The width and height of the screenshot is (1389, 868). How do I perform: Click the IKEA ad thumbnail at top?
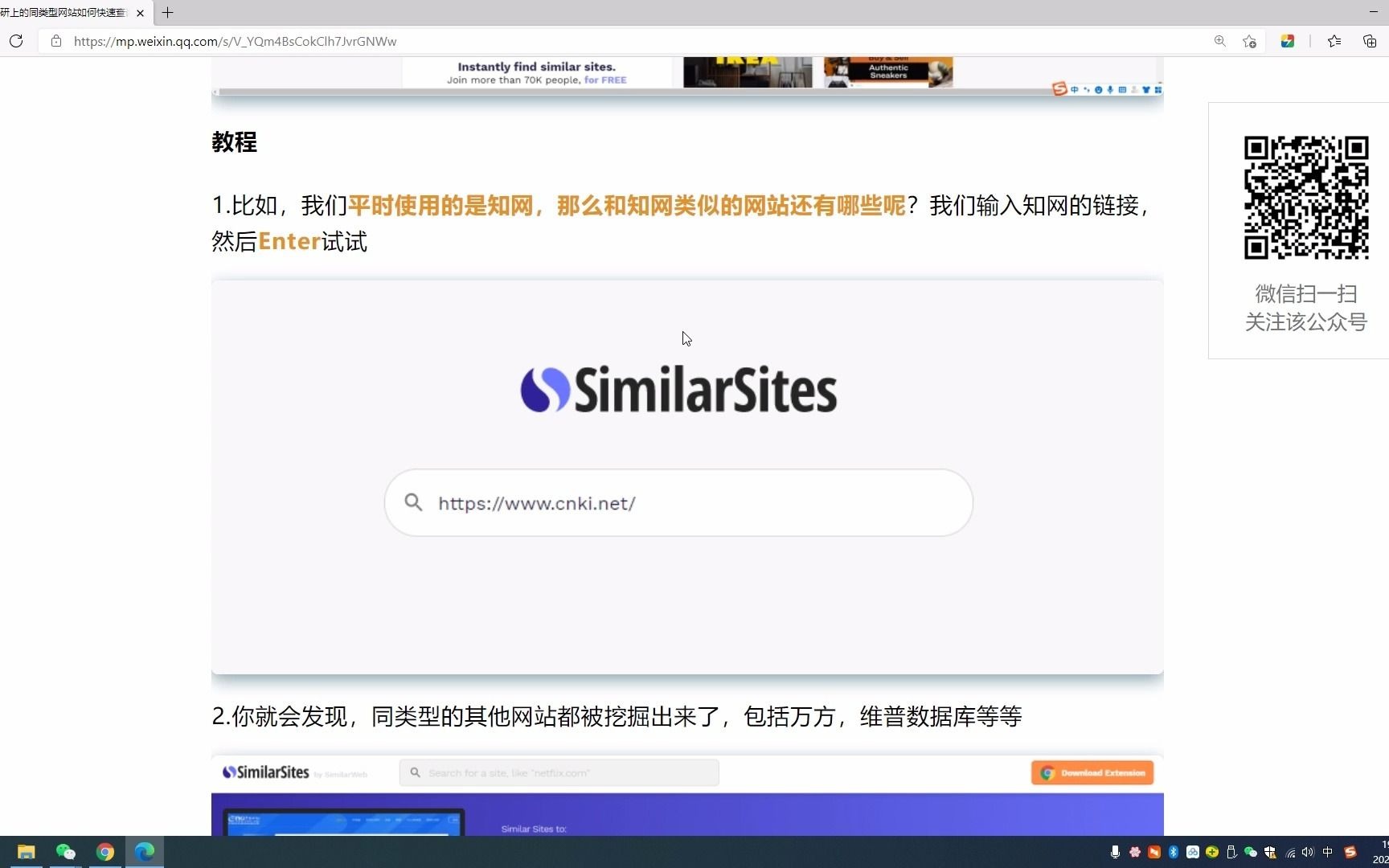point(748,72)
